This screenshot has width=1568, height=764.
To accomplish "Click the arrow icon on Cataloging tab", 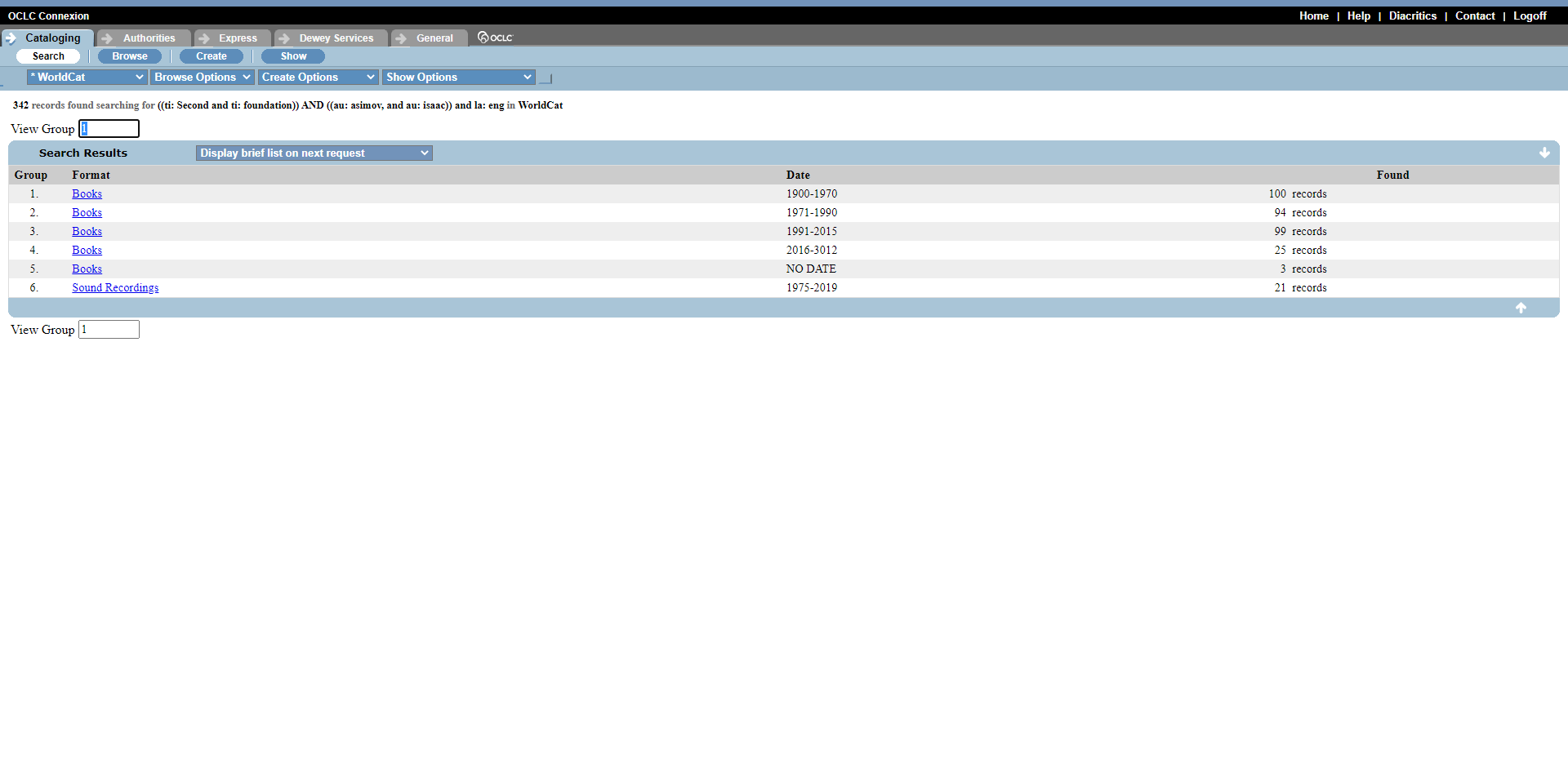I will 11,38.
